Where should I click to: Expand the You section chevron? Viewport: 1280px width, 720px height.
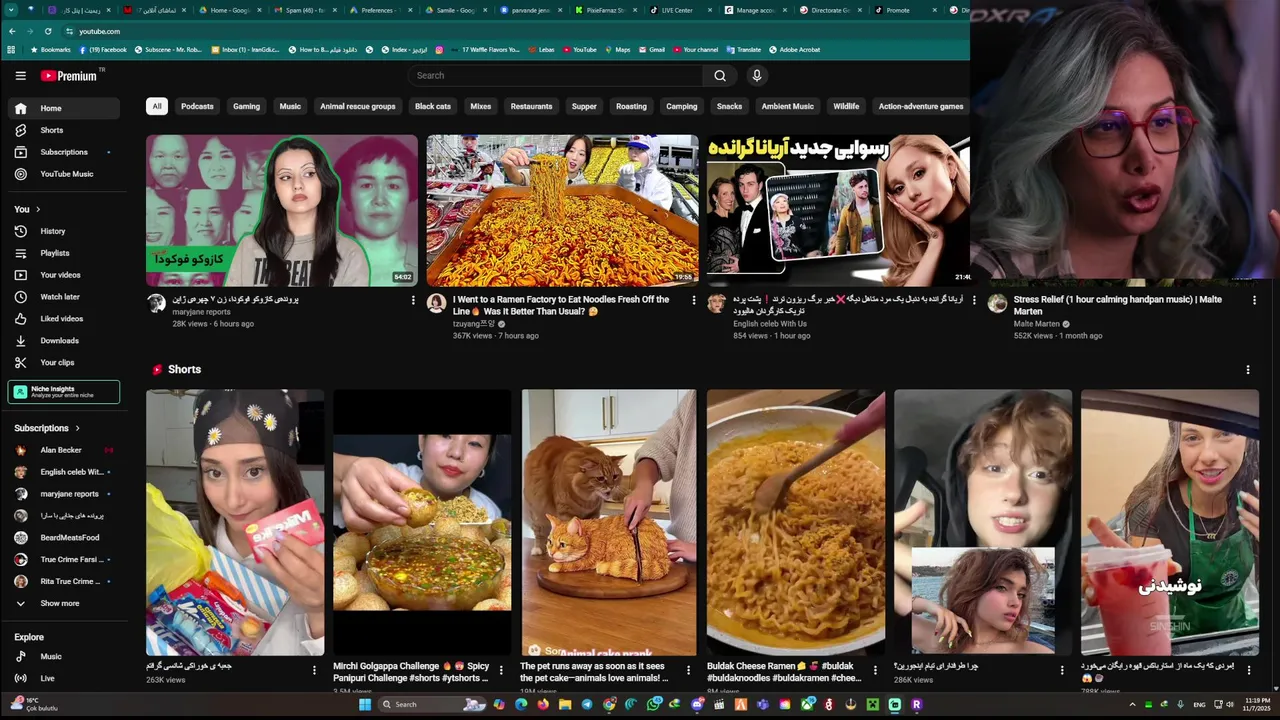[38, 209]
